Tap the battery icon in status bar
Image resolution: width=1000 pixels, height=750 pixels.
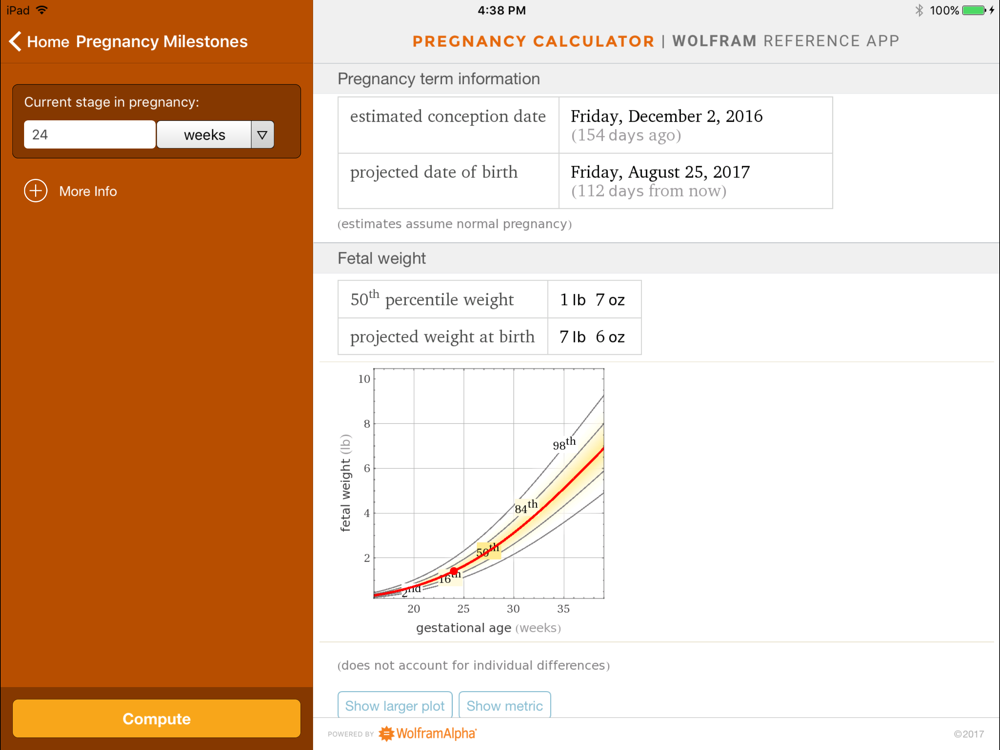[x=976, y=10]
